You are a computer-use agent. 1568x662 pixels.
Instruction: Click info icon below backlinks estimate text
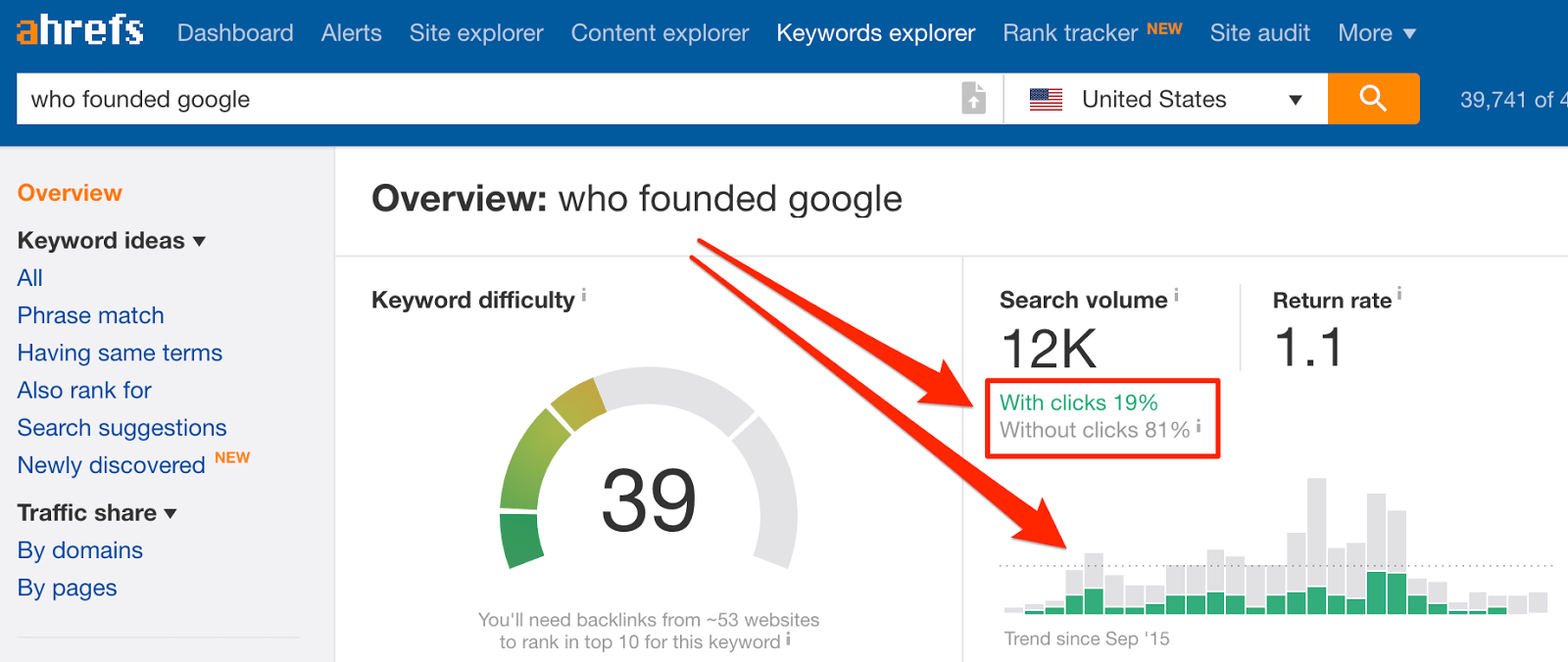point(788,639)
